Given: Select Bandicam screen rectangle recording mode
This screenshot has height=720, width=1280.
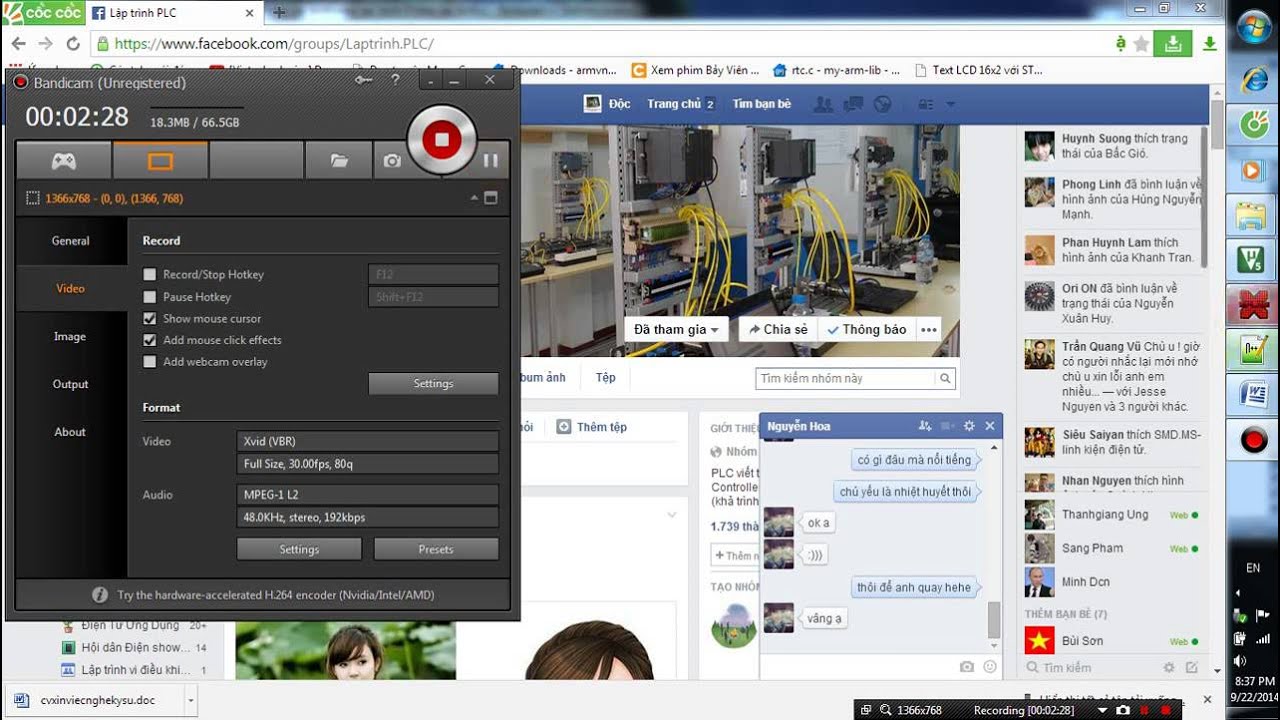Looking at the screenshot, I should click(160, 160).
